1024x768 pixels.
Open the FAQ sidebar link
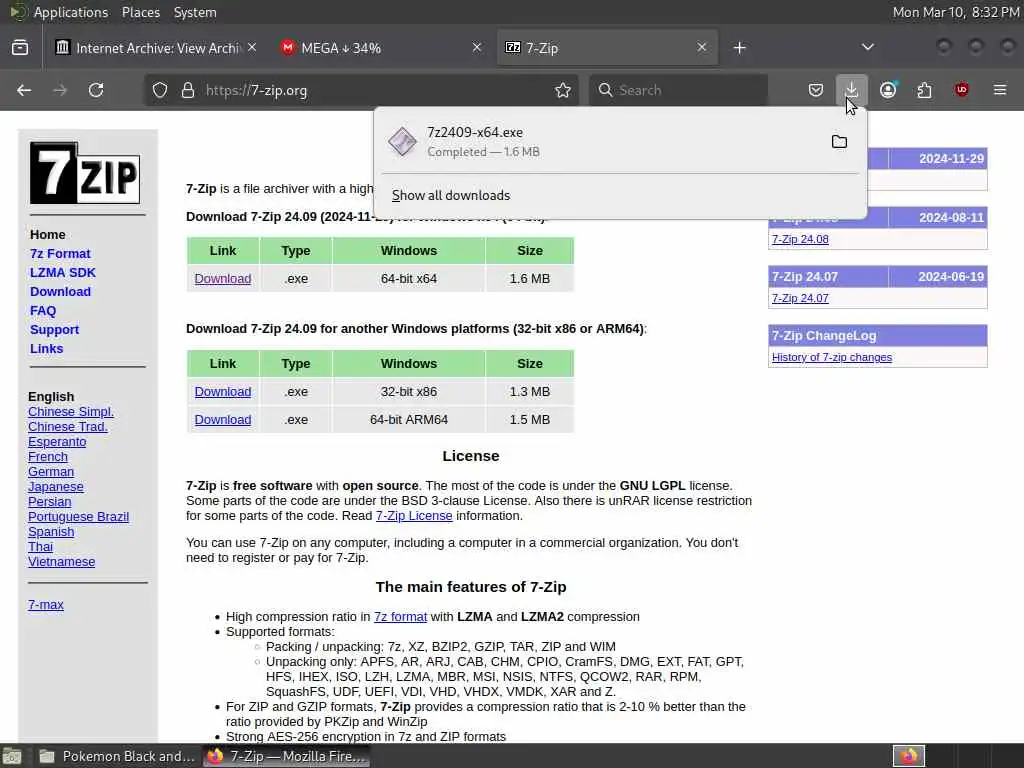pyautogui.click(x=43, y=311)
